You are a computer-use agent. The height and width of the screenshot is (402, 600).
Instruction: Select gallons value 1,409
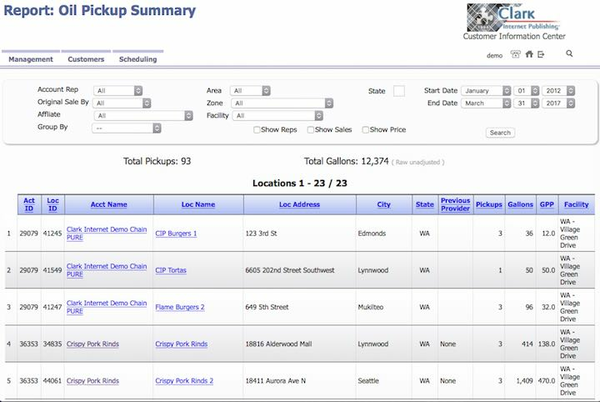pos(524,381)
